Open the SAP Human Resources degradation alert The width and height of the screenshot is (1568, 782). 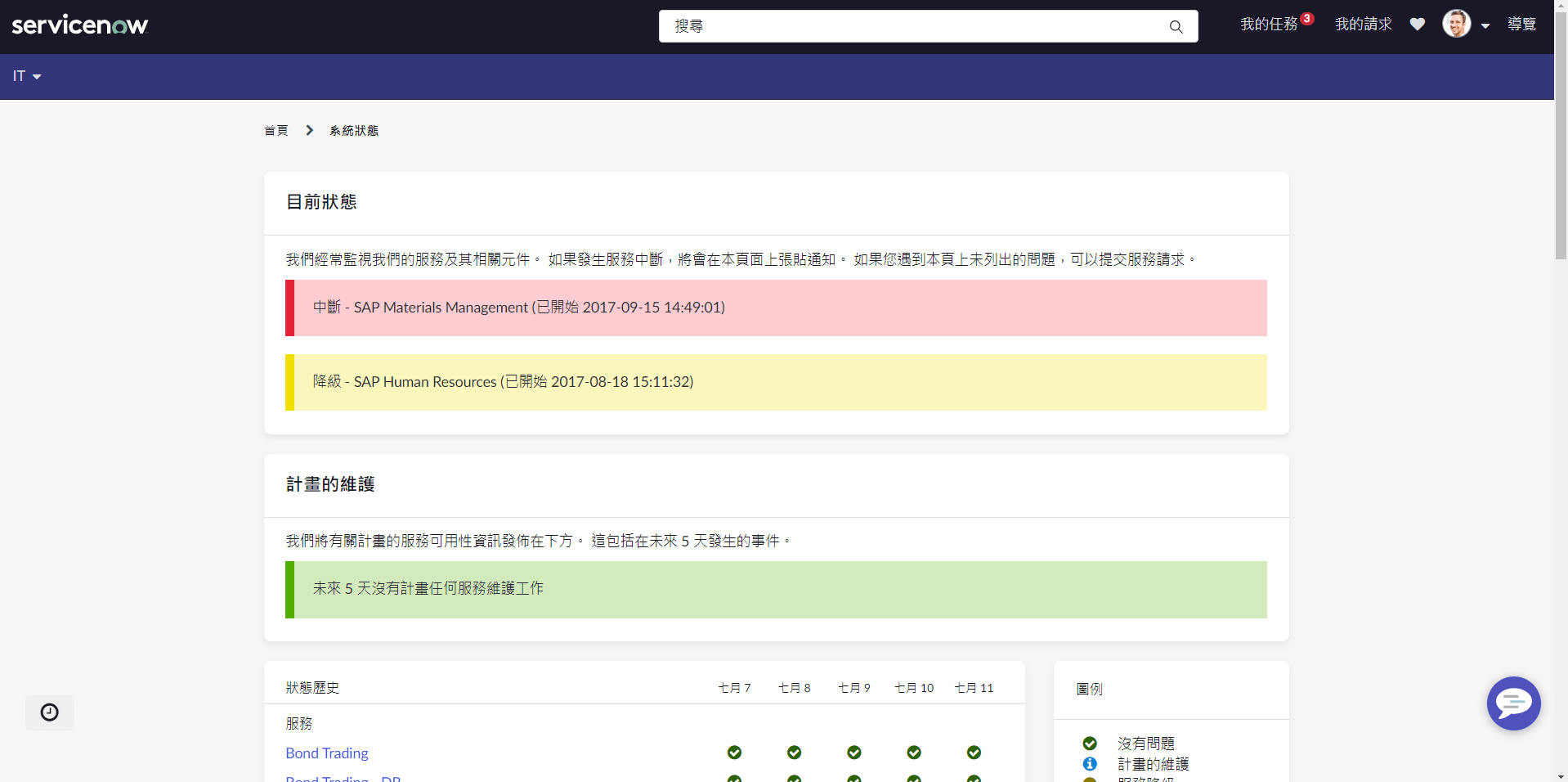click(776, 382)
